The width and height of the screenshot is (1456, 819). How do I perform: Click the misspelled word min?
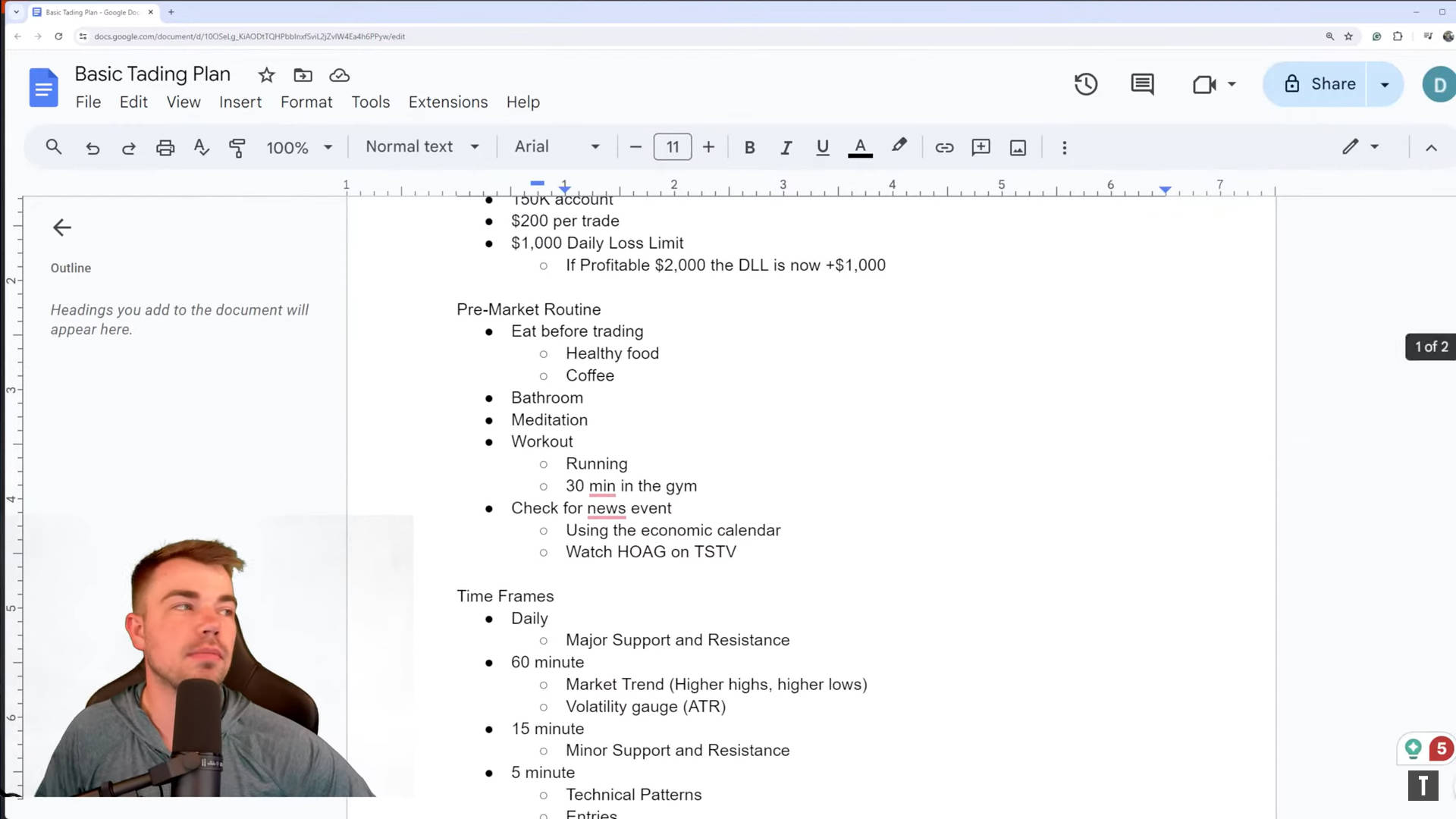[602, 486]
